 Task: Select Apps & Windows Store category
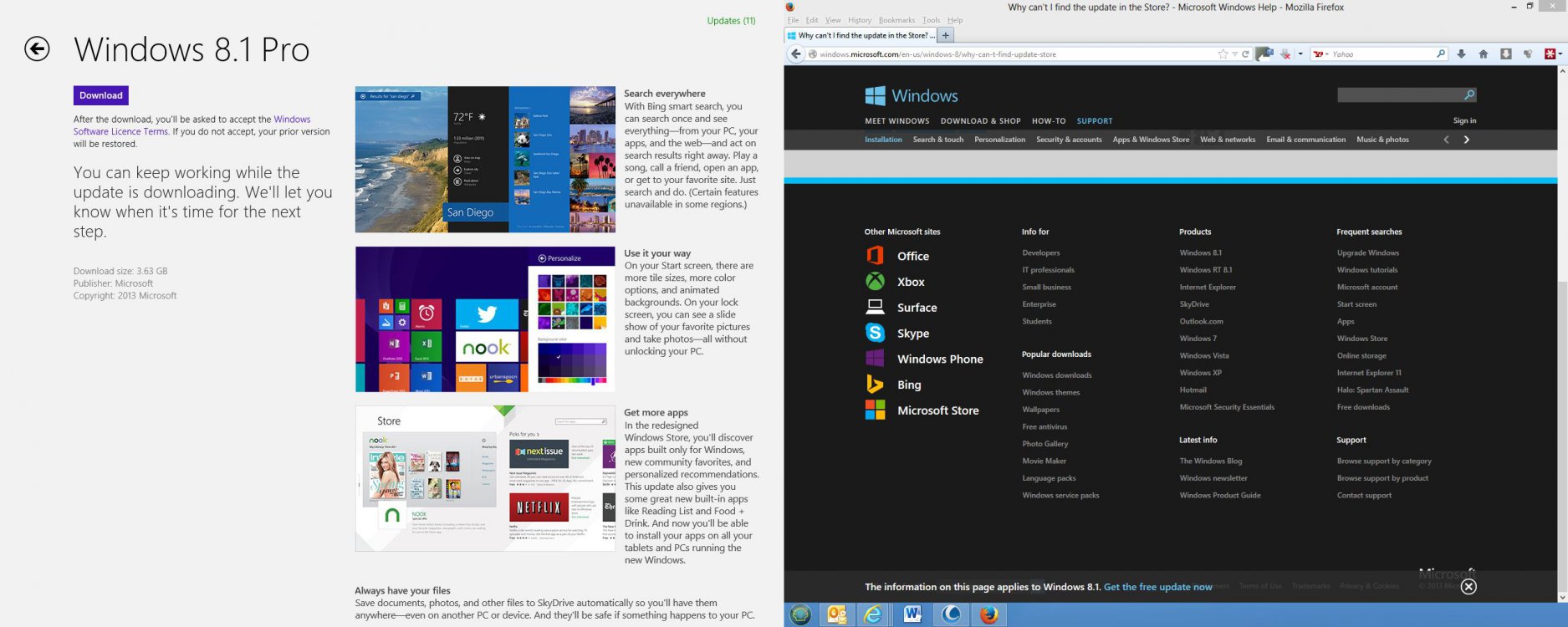1151,140
